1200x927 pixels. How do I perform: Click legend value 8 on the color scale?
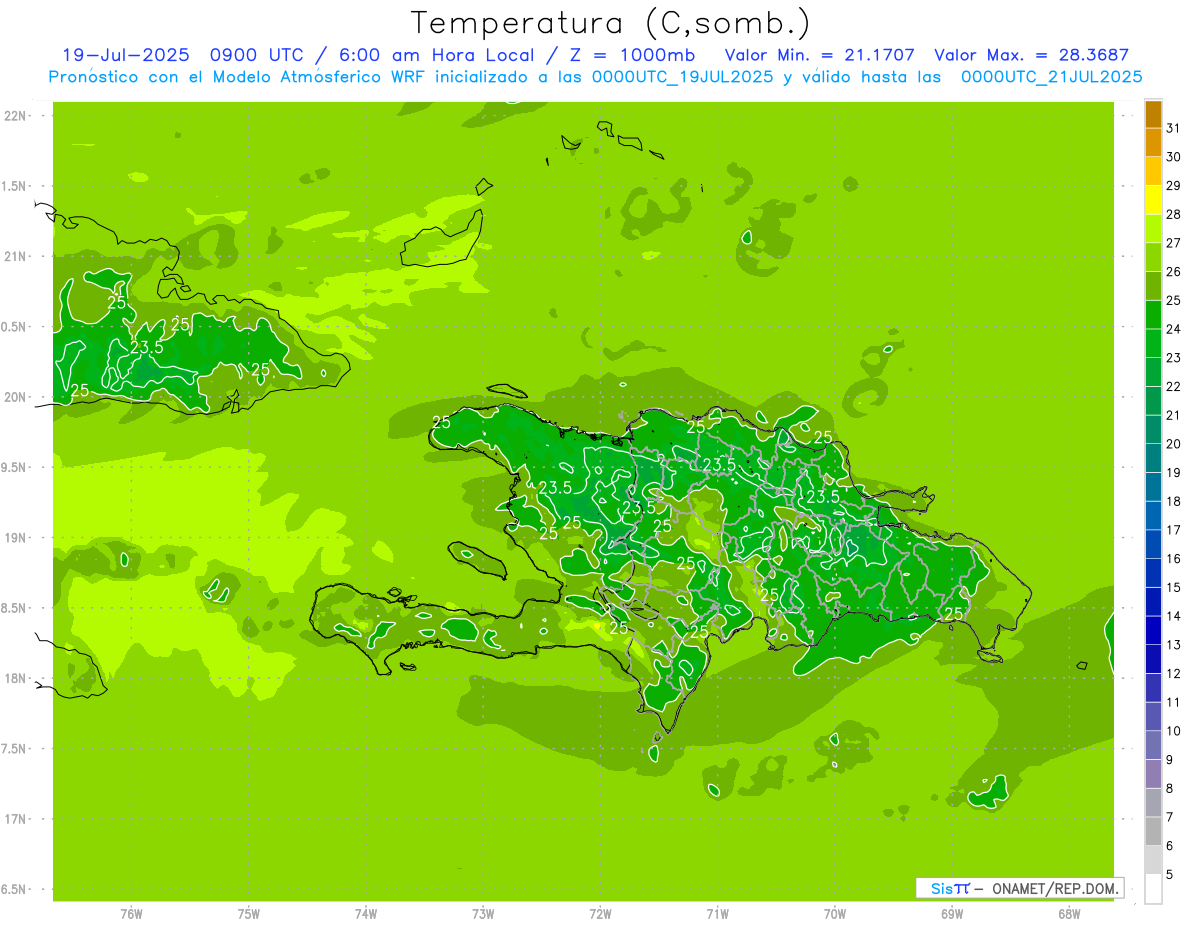point(1170,789)
